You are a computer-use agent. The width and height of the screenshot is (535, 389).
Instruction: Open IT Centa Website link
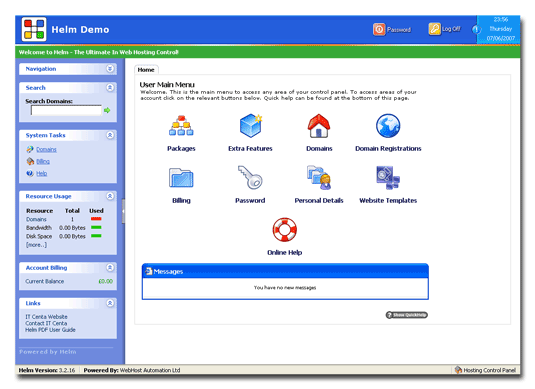[46, 317]
